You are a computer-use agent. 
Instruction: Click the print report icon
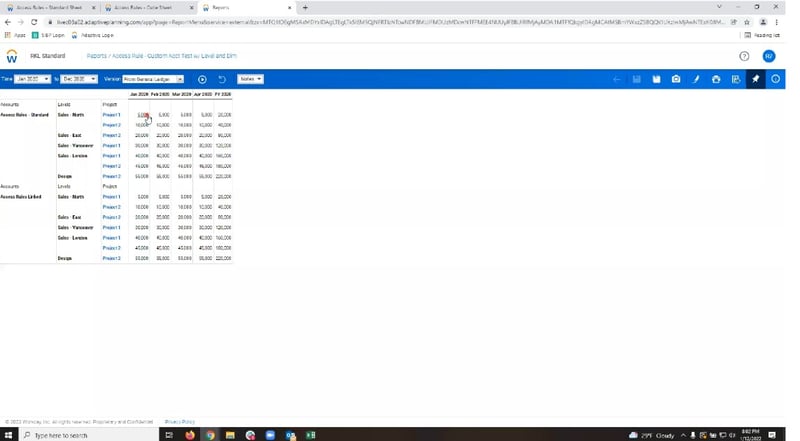(716, 79)
